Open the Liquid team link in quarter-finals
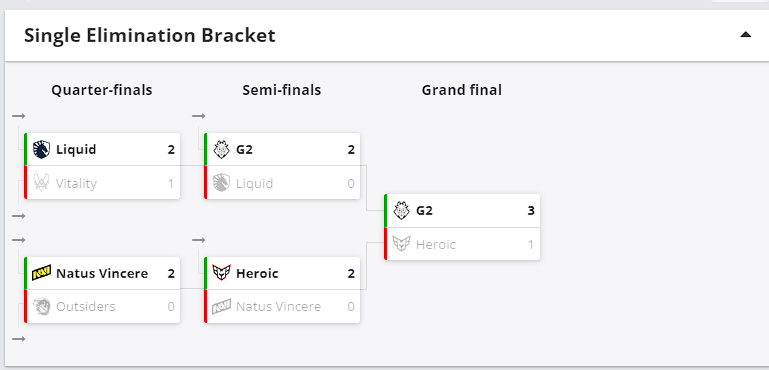The height and width of the screenshot is (370, 769). coord(76,149)
